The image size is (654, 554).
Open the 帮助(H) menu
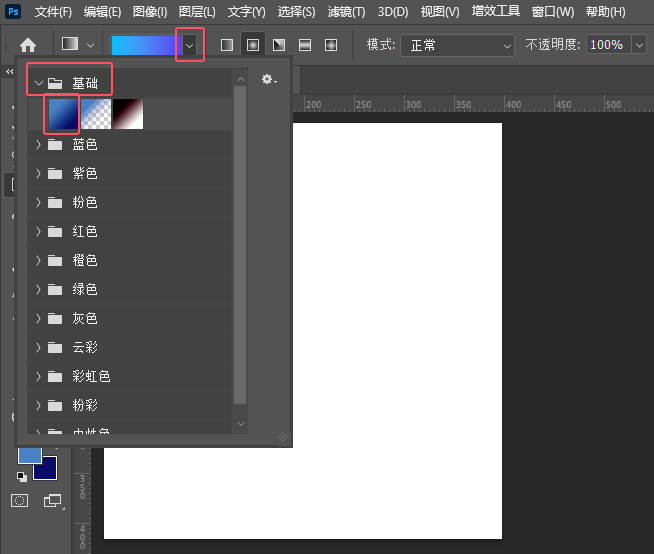[605, 11]
